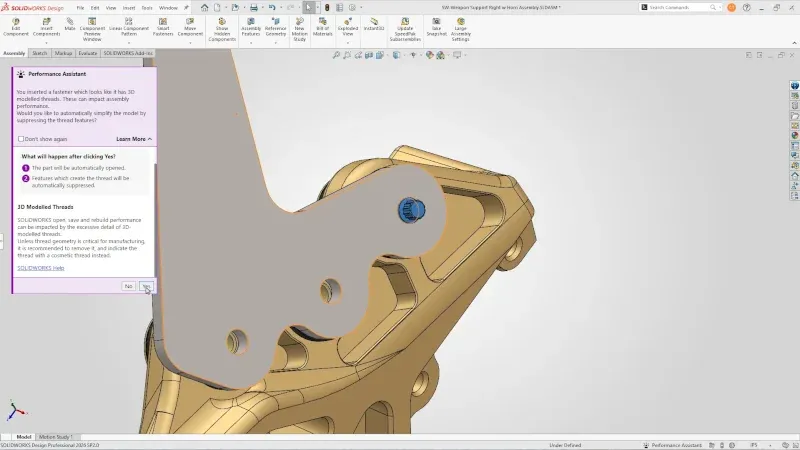Activate the Move Component tool
Image resolution: width=800 pixels, height=450 pixels.
click(190, 27)
